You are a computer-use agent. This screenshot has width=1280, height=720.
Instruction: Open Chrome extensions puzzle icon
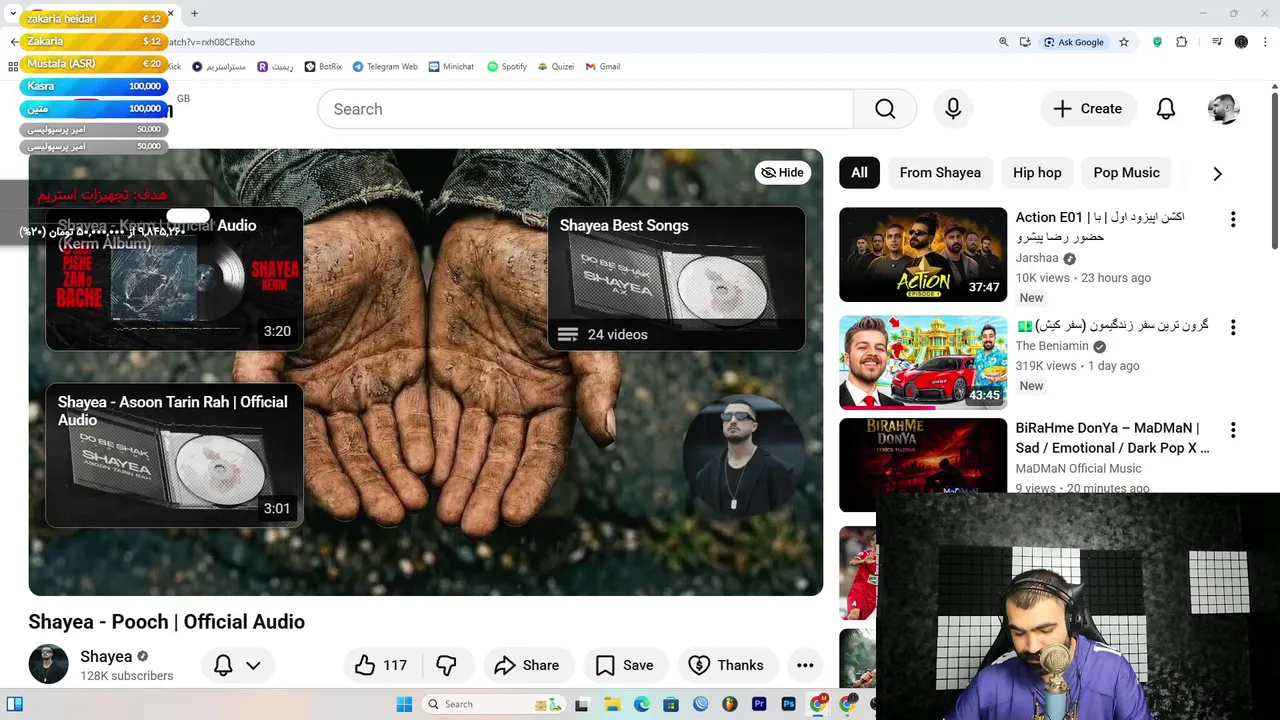(x=1182, y=42)
